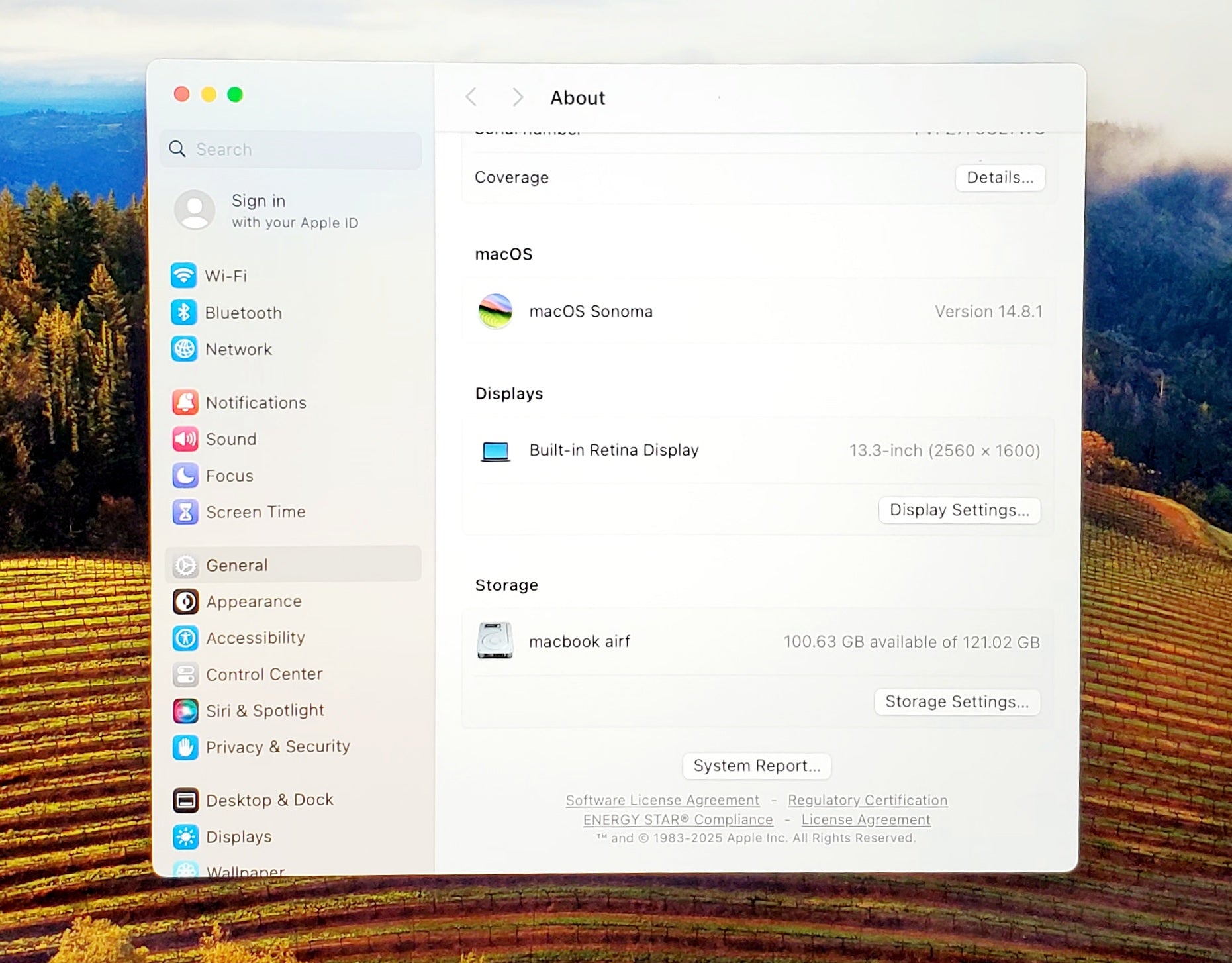This screenshot has width=1232, height=963.
Task: Click the Accessibility icon in sidebar
Action: coord(185,638)
